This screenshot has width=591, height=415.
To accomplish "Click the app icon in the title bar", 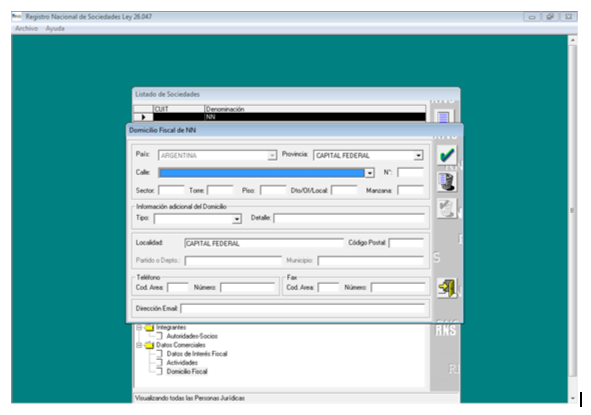I will [x=17, y=17].
